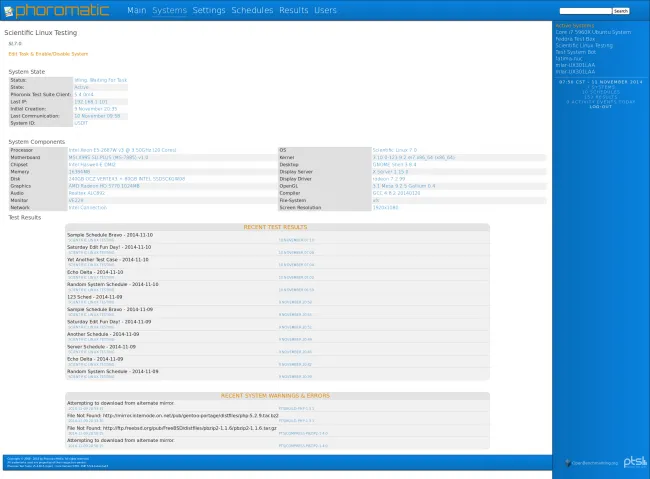The image size is (650, 479).
Task: Select Fedora Test Box in Active Systems
Action: pyautogui.click(x=575, y=39)
